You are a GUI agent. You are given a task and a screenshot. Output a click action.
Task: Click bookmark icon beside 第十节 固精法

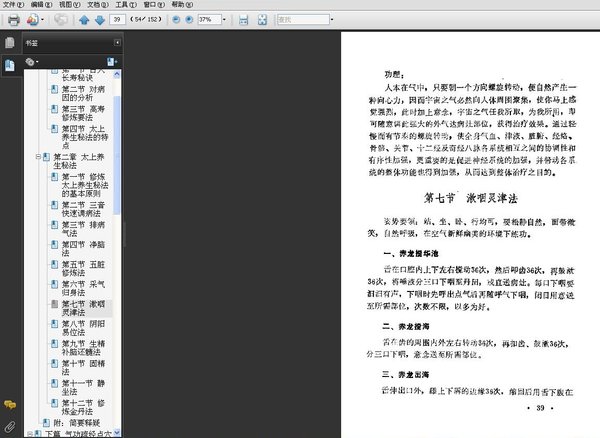click(x=55, y=363)
